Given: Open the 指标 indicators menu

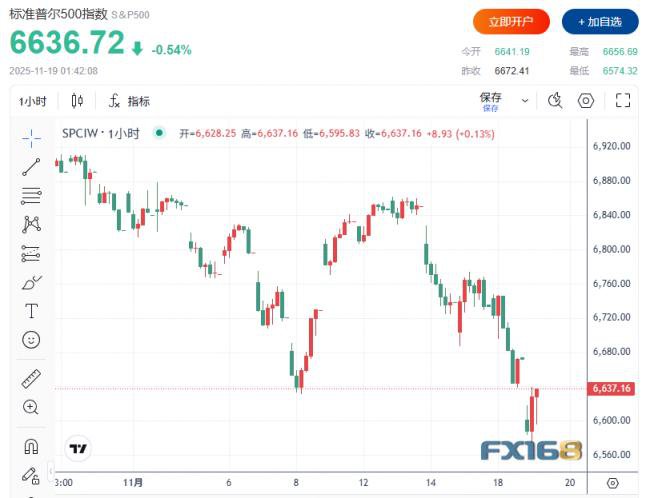Looking at the screenshot, I should tap(129, 100).
